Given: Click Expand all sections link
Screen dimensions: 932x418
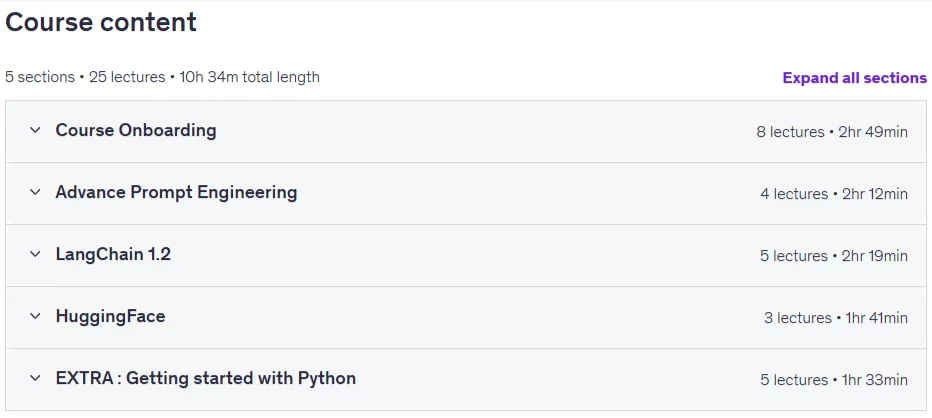Looking at the screenshot, I should tap(854, 78).
